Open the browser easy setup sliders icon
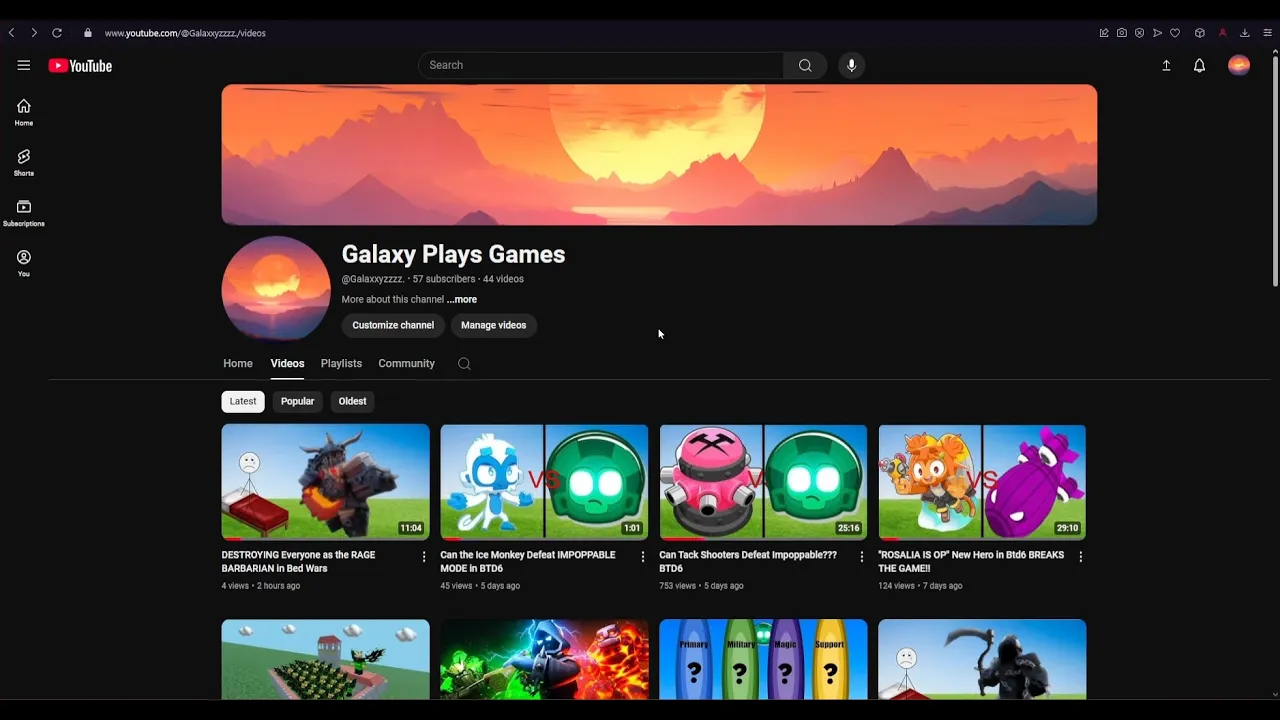1280x720 pixels. coord(1267,33)
